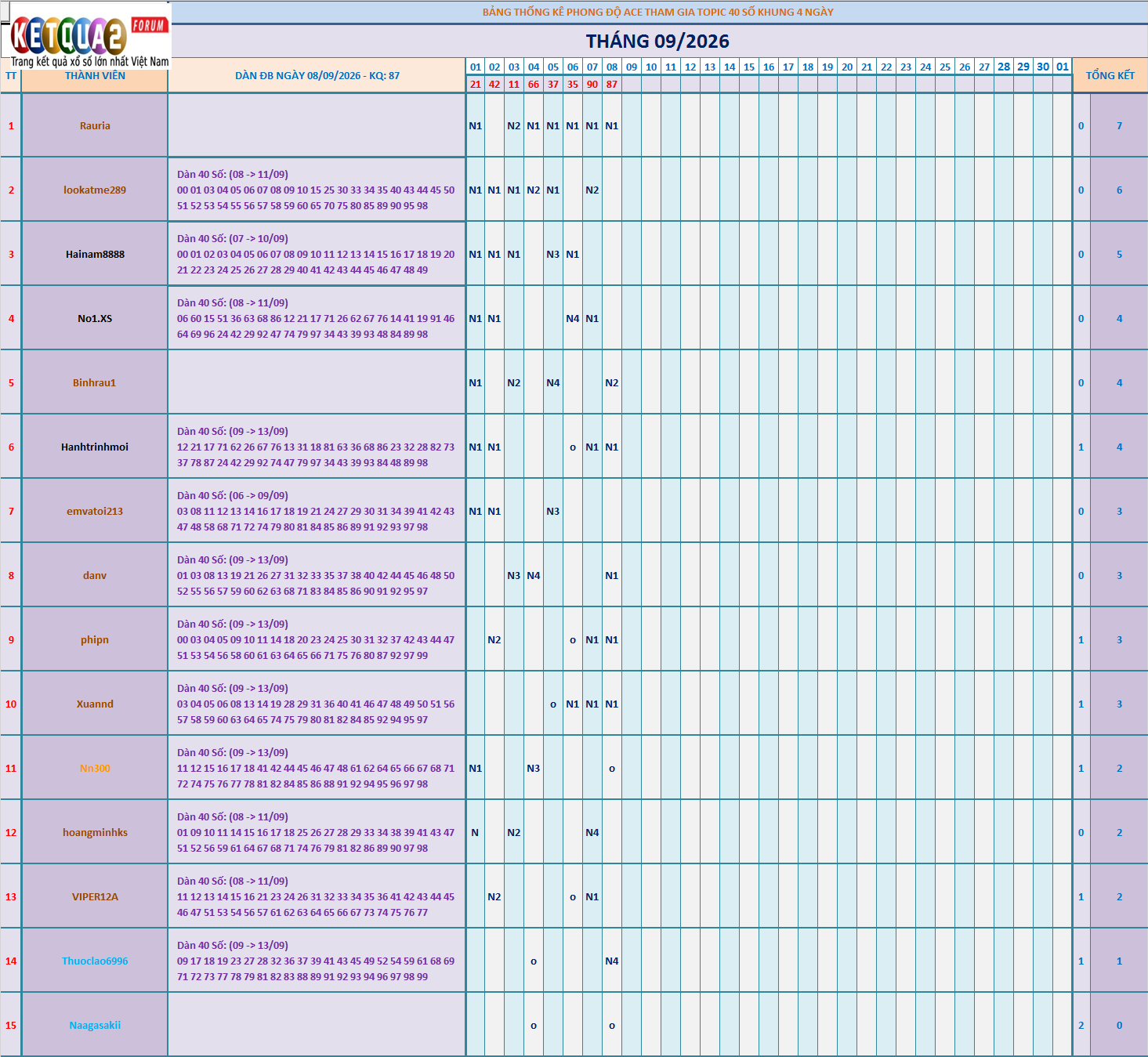Select member name emvatoi213
The height and width of the screenshot is (1057, 1148).
(x=95, y=511)
